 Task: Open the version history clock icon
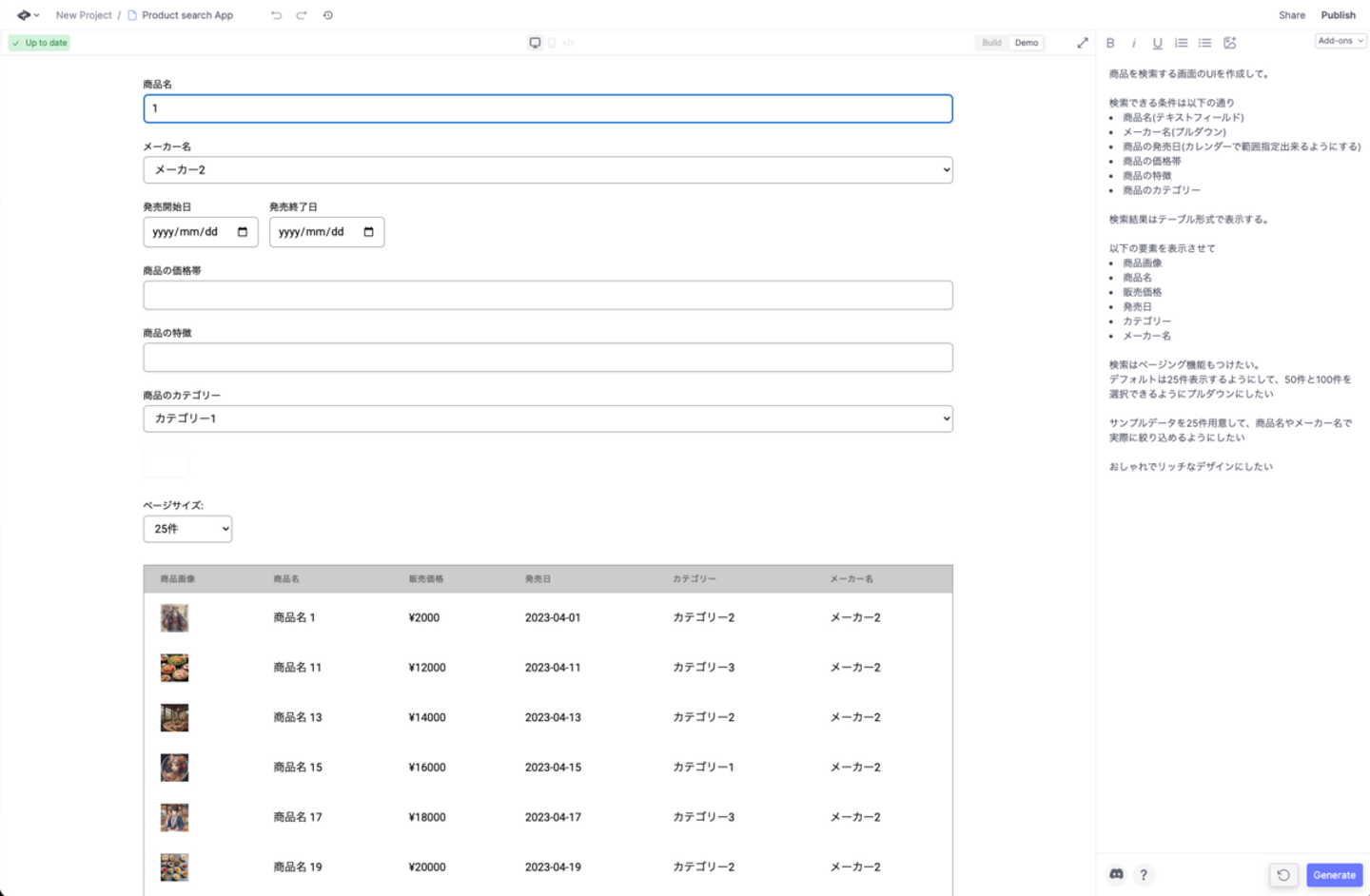click(328, 15)
